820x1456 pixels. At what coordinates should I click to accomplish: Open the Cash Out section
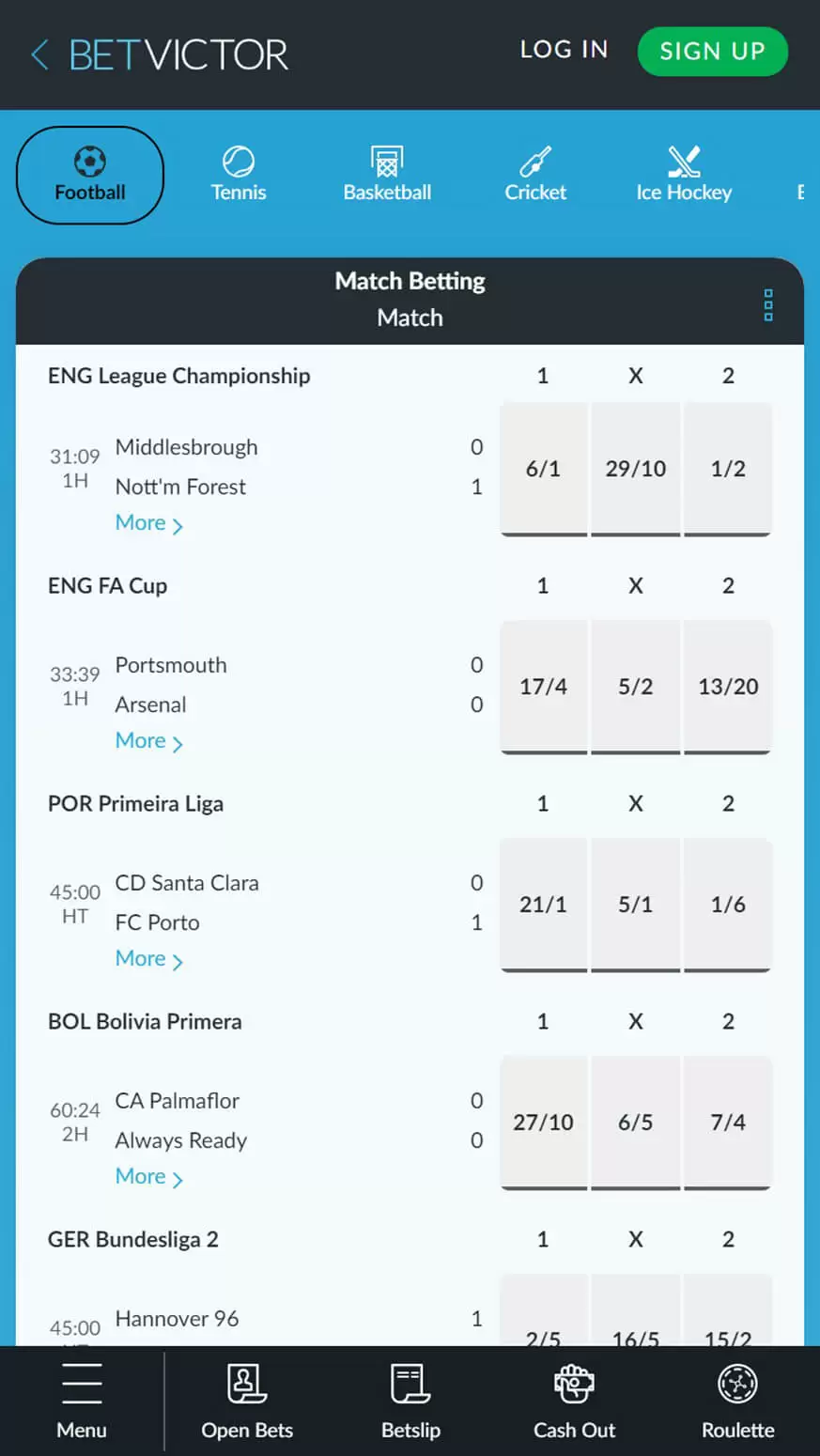(574, 1401)
